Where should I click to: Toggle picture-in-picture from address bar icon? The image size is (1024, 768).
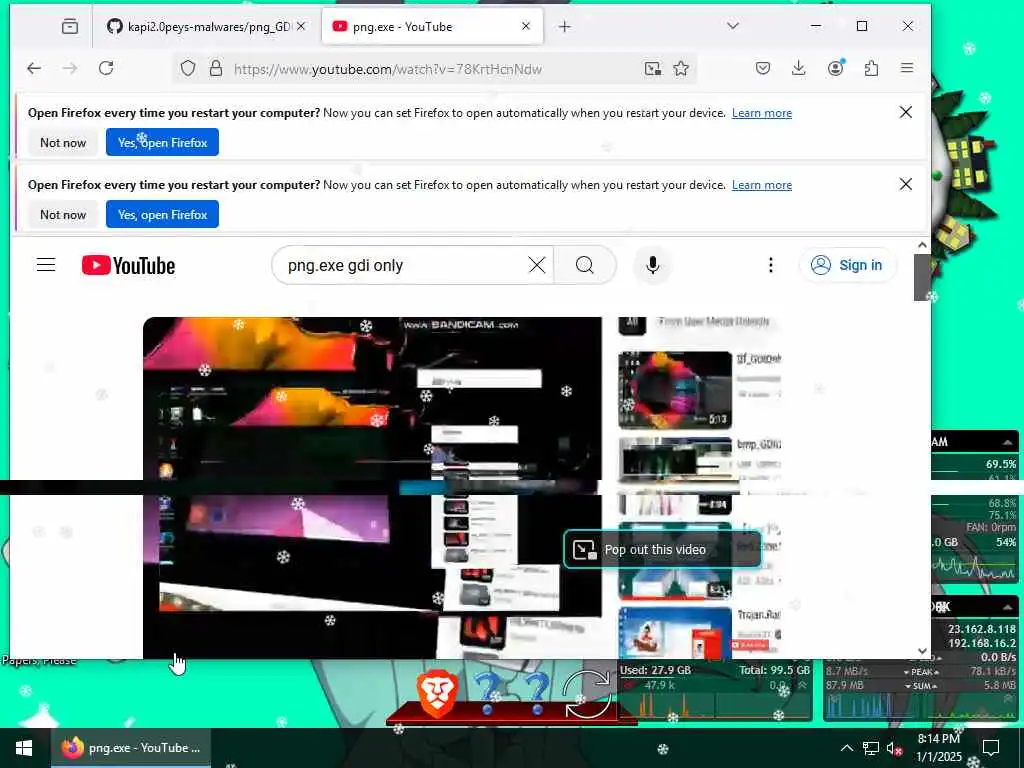tap(652, 68)
